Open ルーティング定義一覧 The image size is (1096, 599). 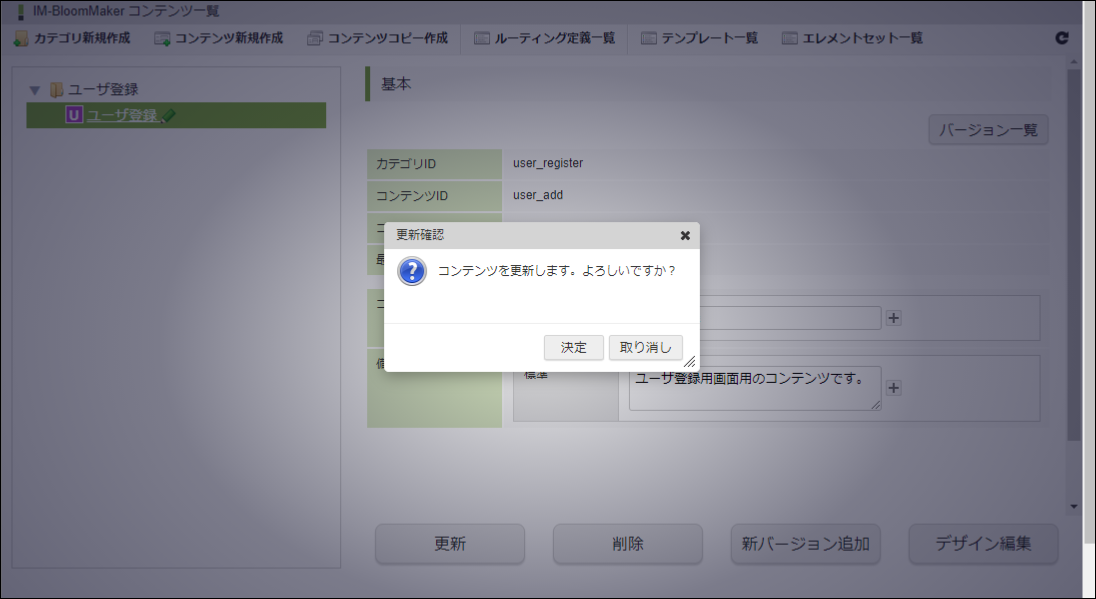pyautogui.click(x=545, y=38)
